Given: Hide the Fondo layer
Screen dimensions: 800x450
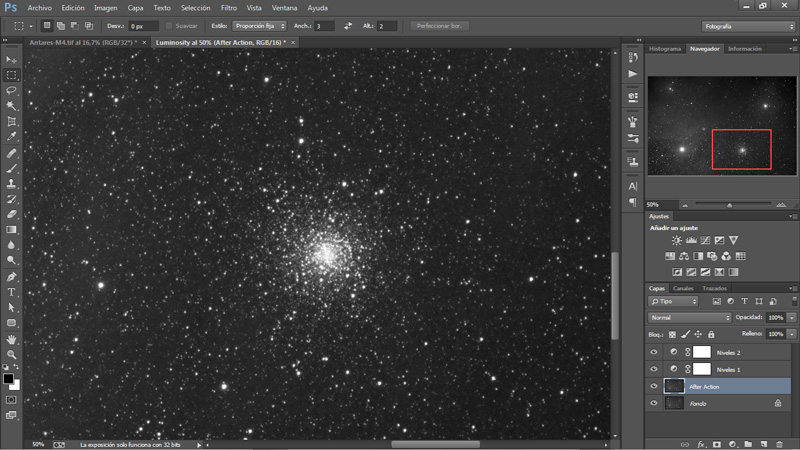Looking at the screenshot, I should [654, 403].
